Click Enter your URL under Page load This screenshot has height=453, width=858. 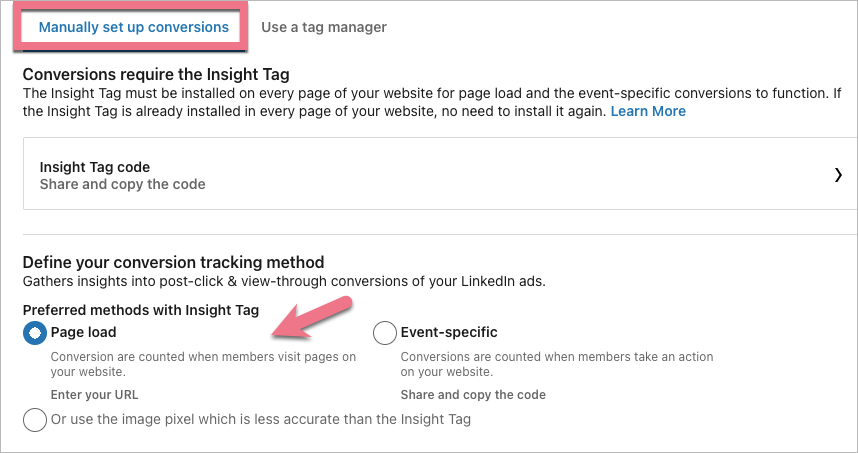94,395
